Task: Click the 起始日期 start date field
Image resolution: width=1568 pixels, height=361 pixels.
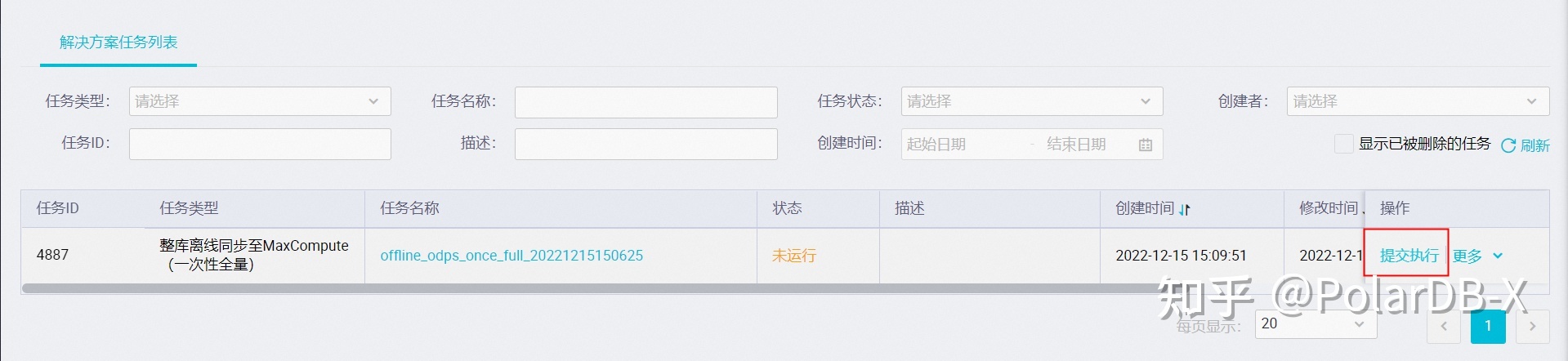Action: point(956,145)
